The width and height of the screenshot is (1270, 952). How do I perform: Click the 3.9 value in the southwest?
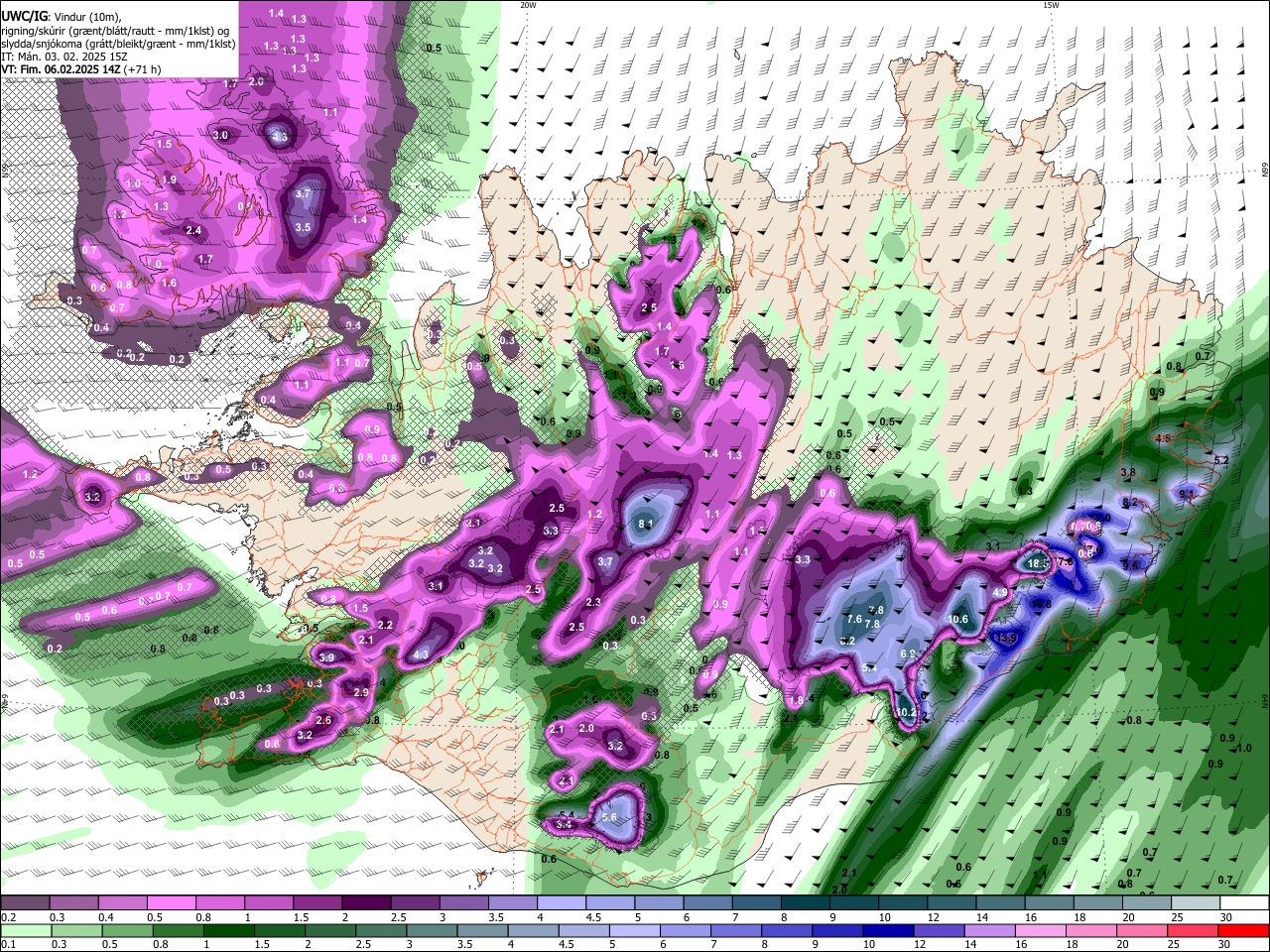point(326,657)
